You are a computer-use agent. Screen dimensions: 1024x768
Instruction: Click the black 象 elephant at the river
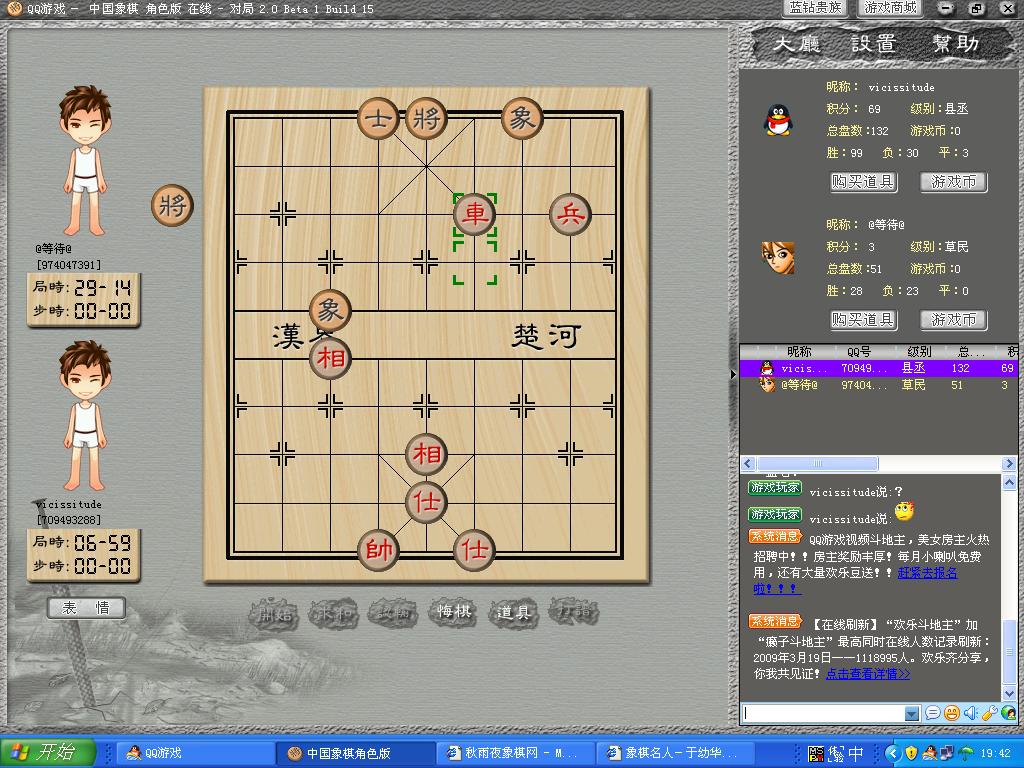point(330,310)
